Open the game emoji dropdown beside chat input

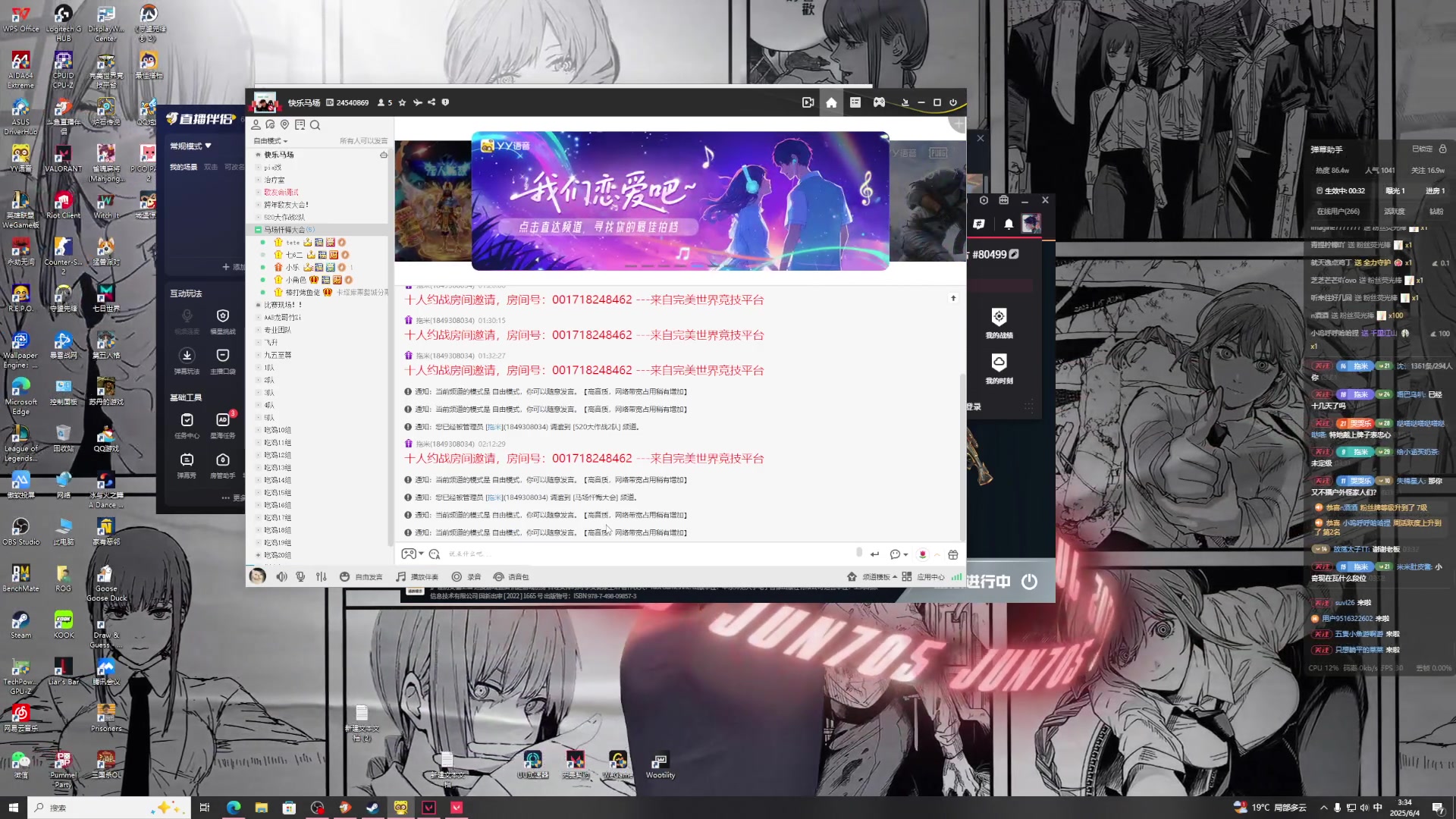(413, 554)
